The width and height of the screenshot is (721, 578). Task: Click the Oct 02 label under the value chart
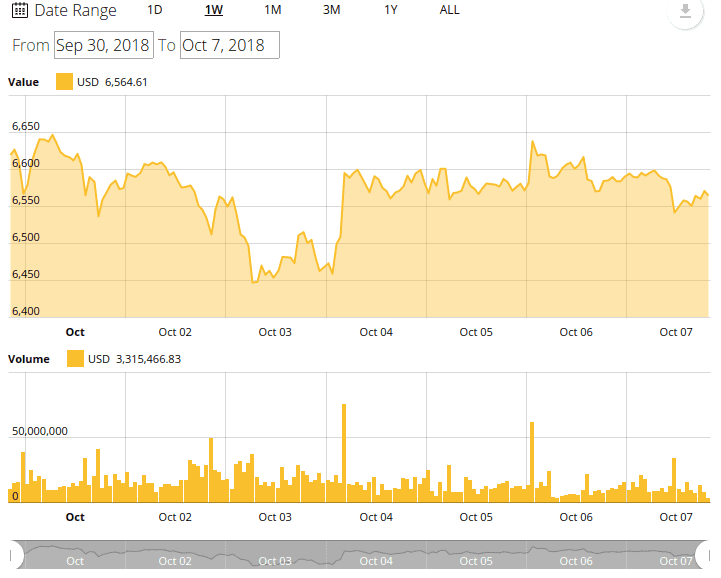point(175,332)
